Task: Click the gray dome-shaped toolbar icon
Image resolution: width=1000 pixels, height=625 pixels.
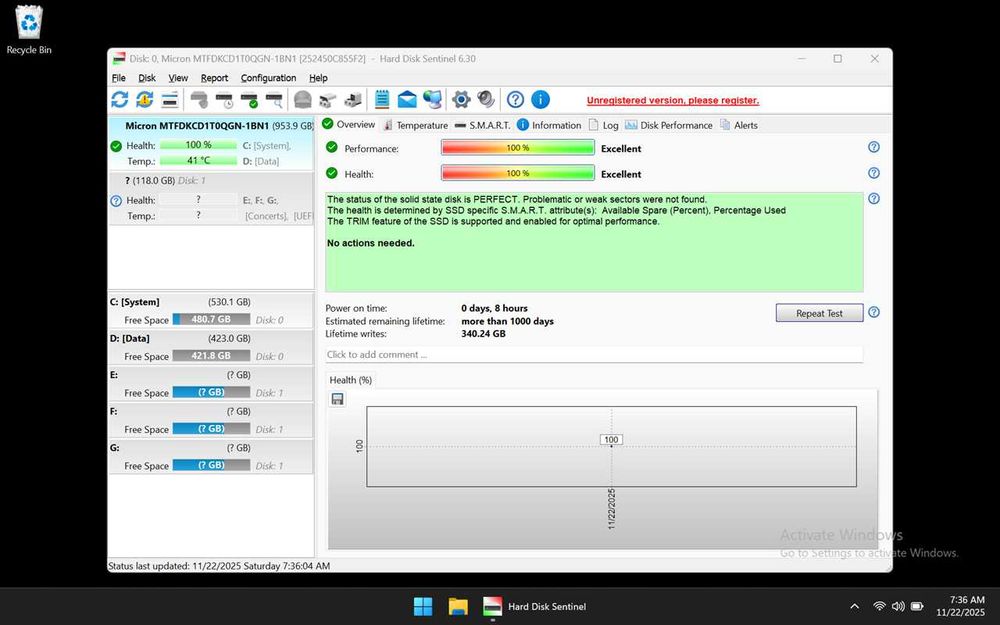Action: (302, 99)
